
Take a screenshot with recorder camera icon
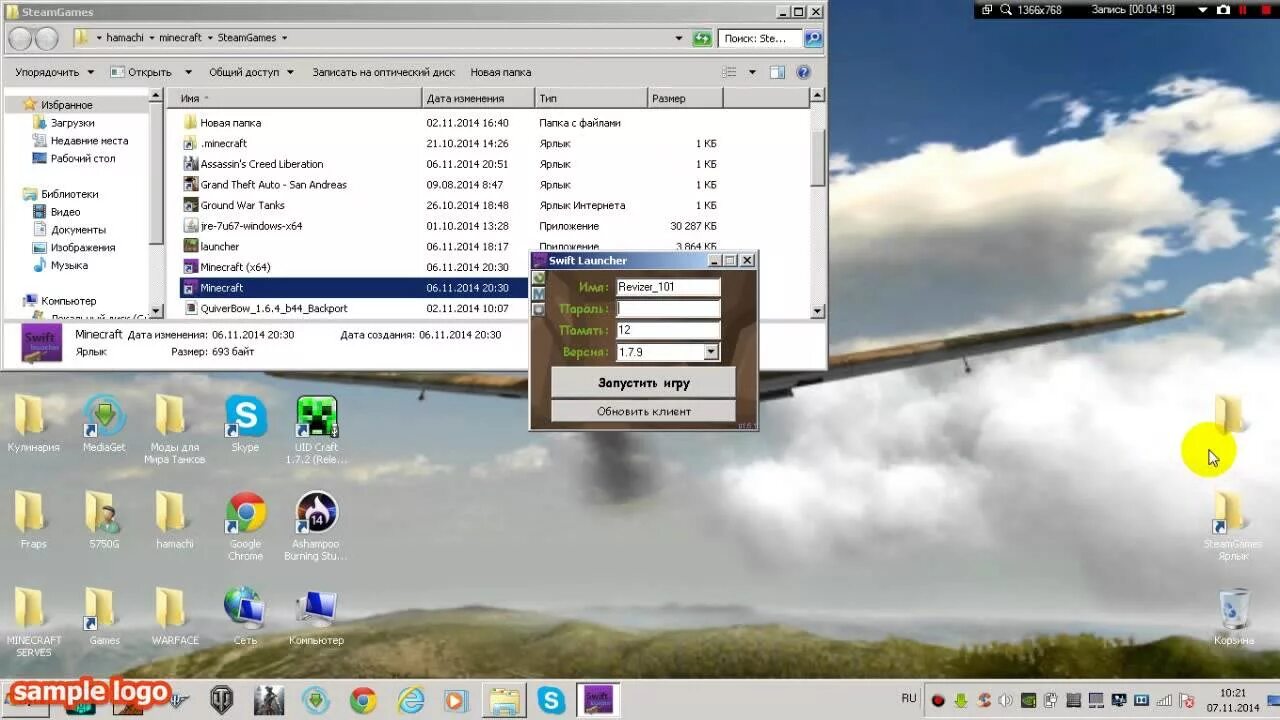pyautogui.click(x=1222, y=9)
